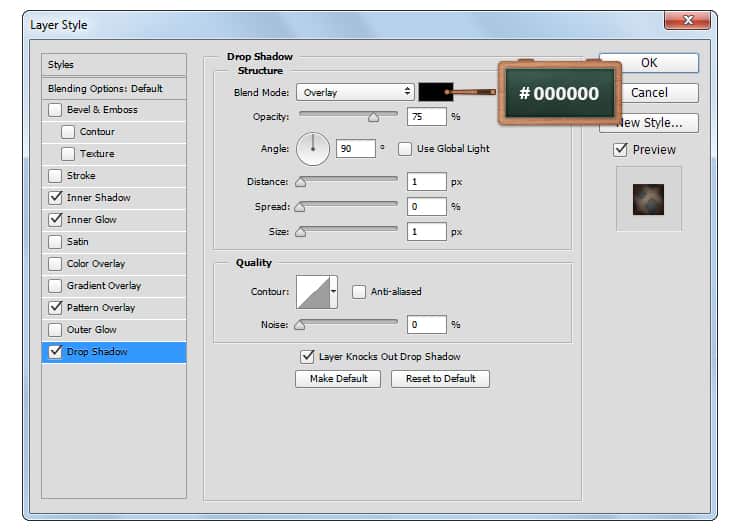Image resolution: width=740 pixels, height=531 pixels.
Task: Click the angle dial control
Action: 313,149
